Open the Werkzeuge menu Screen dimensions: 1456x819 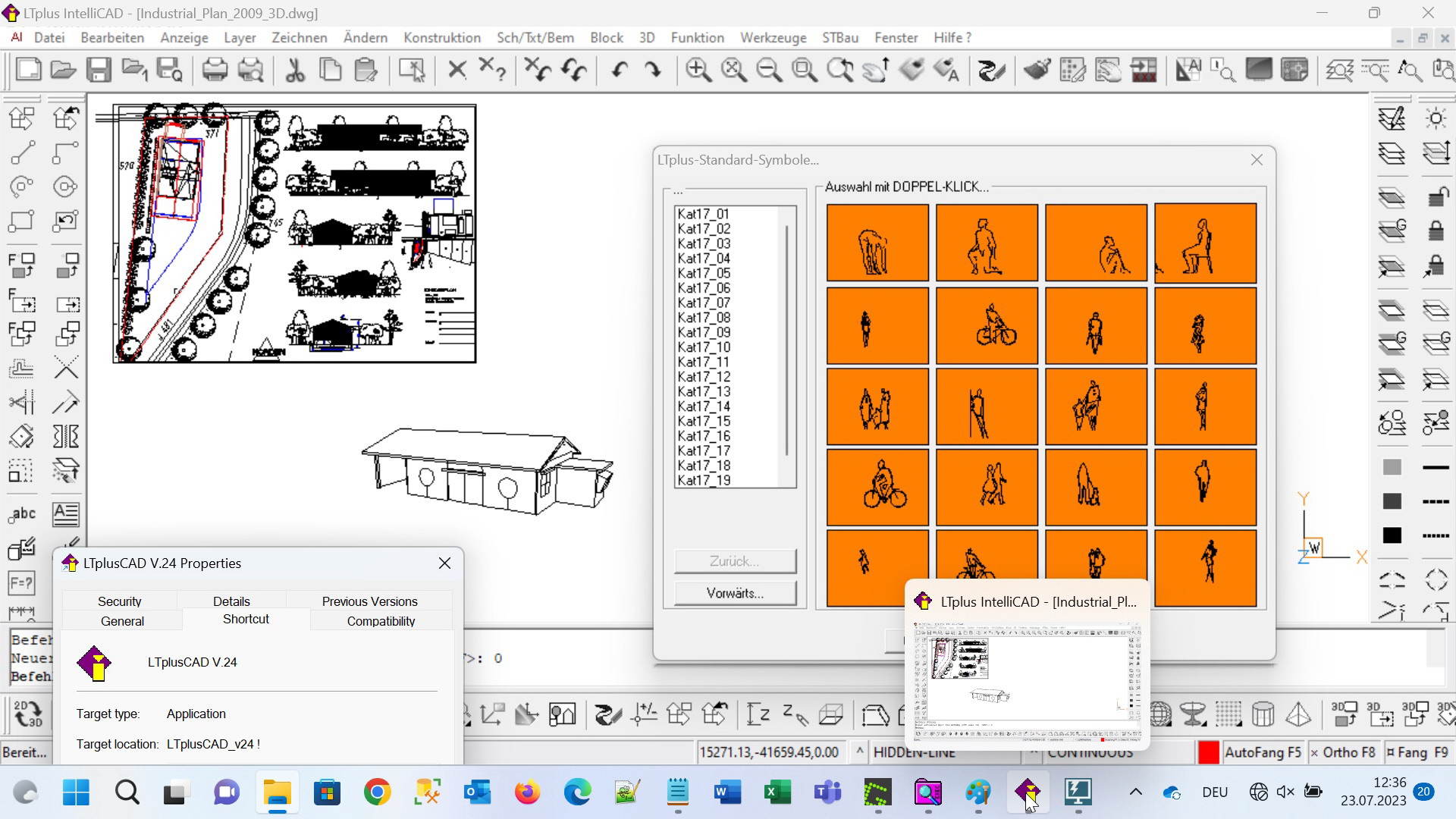pyautogui.click(x=773, y=37)
